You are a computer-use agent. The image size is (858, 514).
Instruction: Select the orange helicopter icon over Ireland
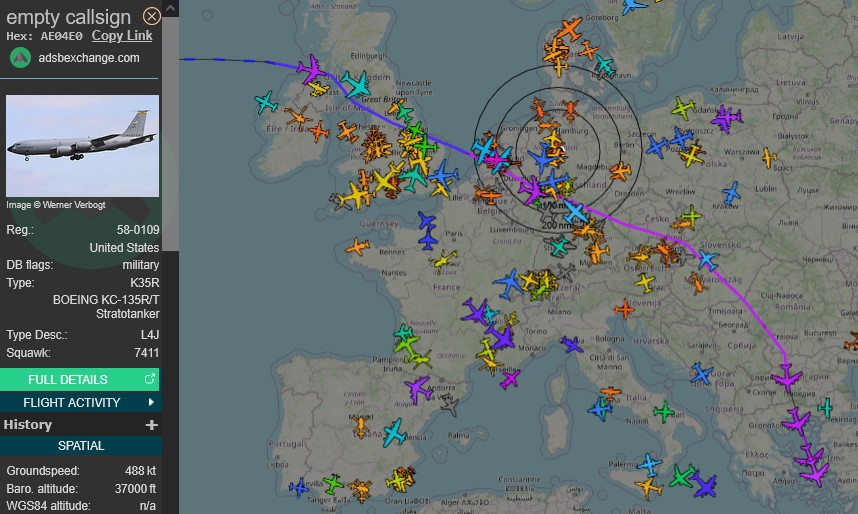coord(297,119)
